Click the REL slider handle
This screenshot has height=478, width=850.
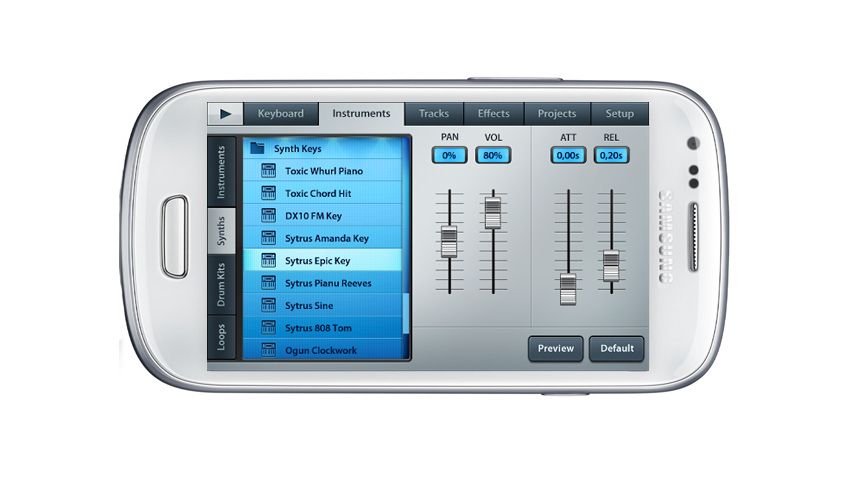[x=611, y=266]
